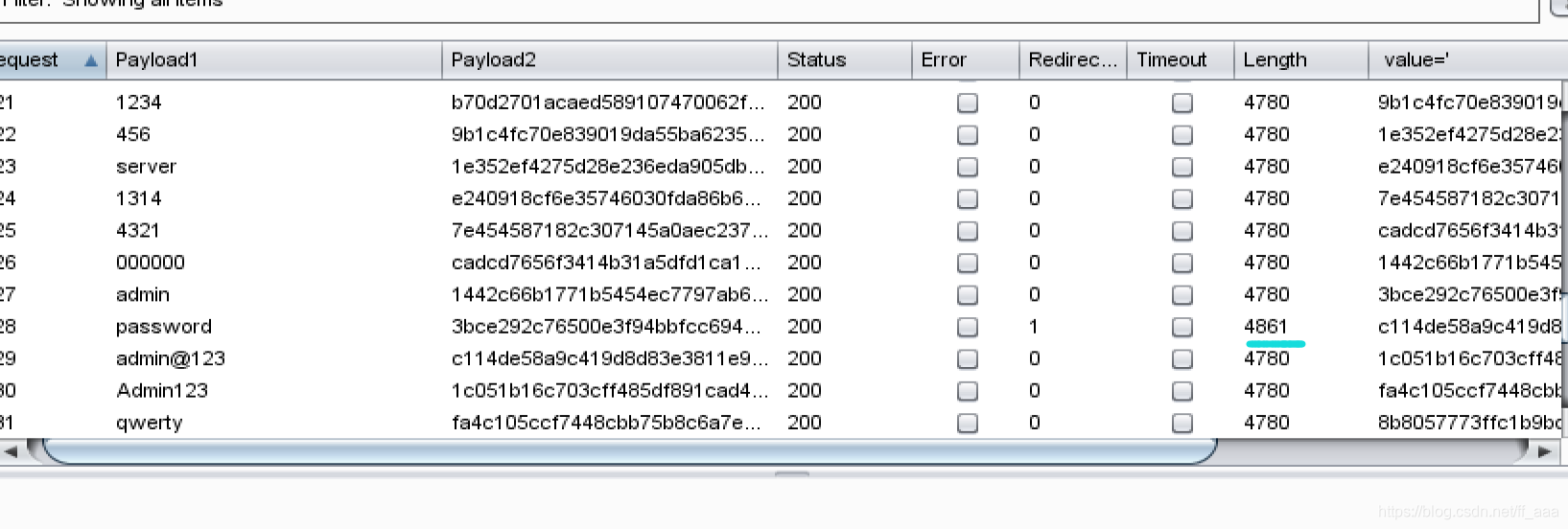Sort by the Timeout column header
The image size is (1568, 529).
pyautogui.click(x=1180, y=59)
